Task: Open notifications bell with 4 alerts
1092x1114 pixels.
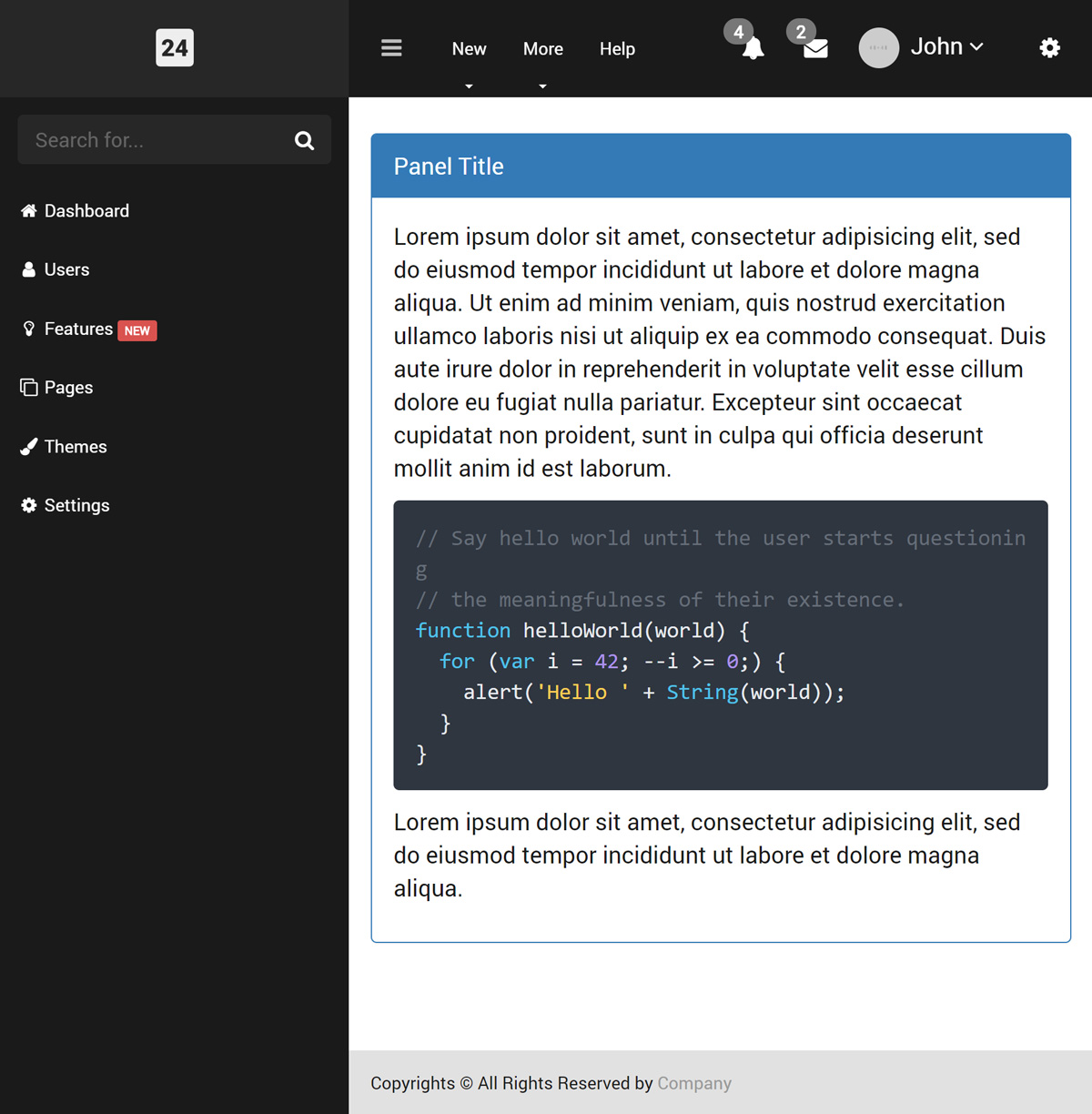Action: (753, 48)
